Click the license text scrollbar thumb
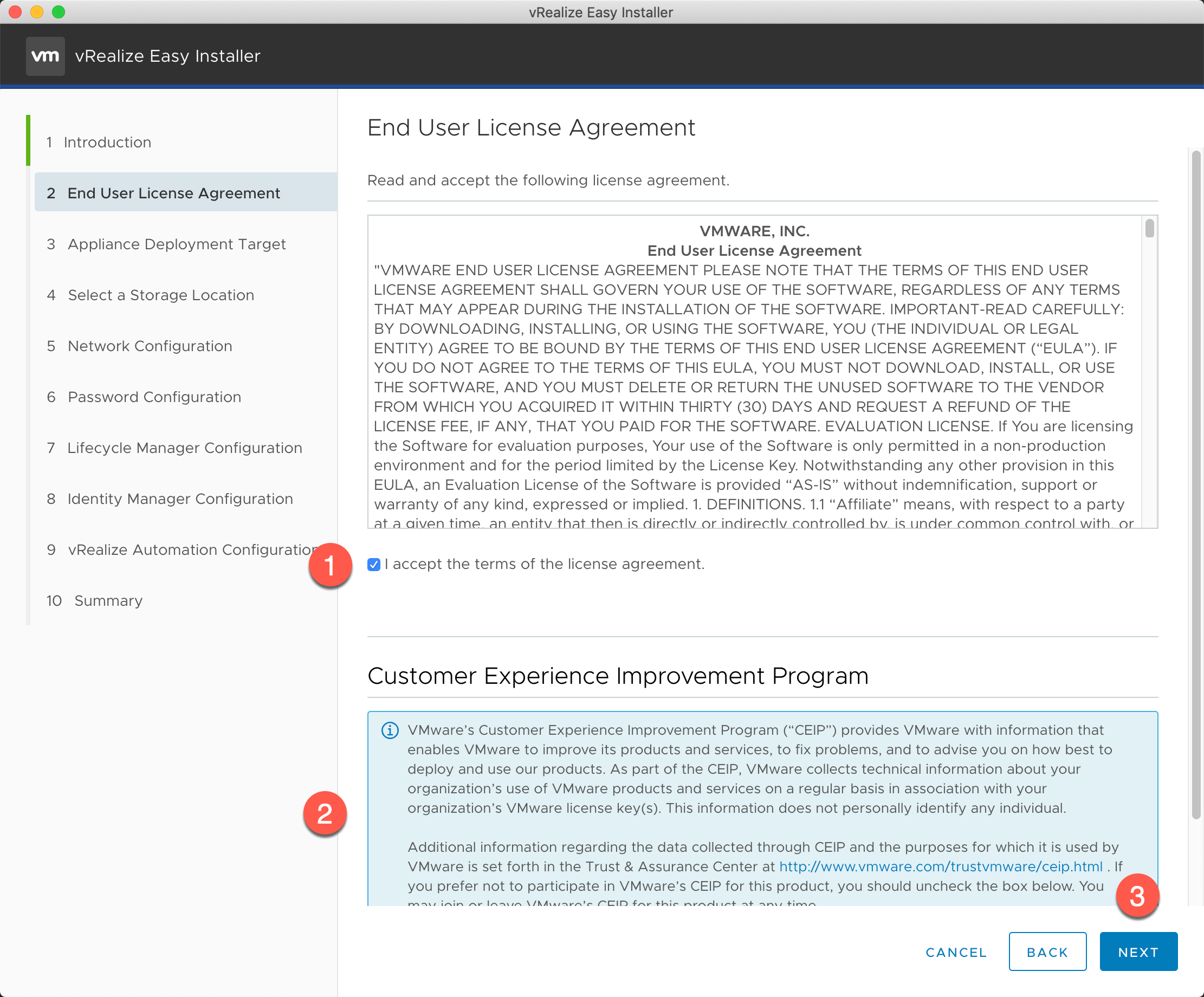 [x=1149, y=228]
